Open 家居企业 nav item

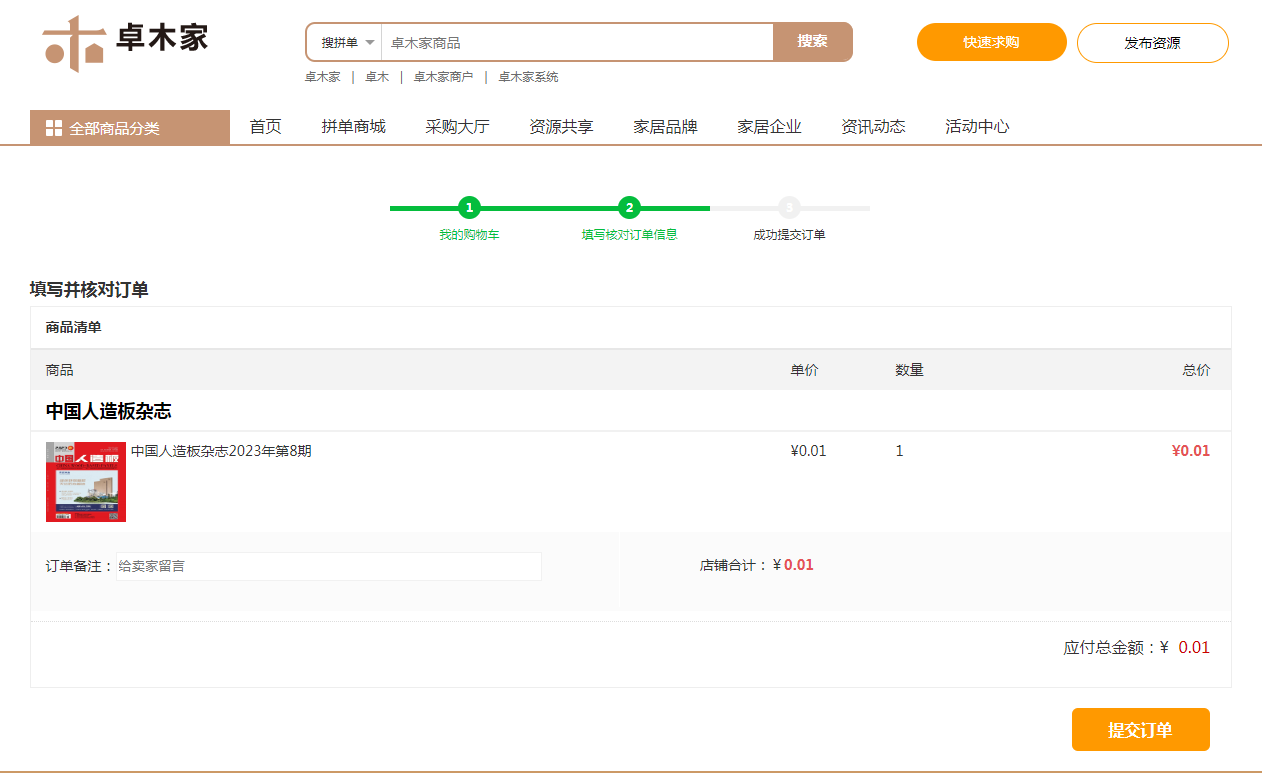tap(769, 127)
